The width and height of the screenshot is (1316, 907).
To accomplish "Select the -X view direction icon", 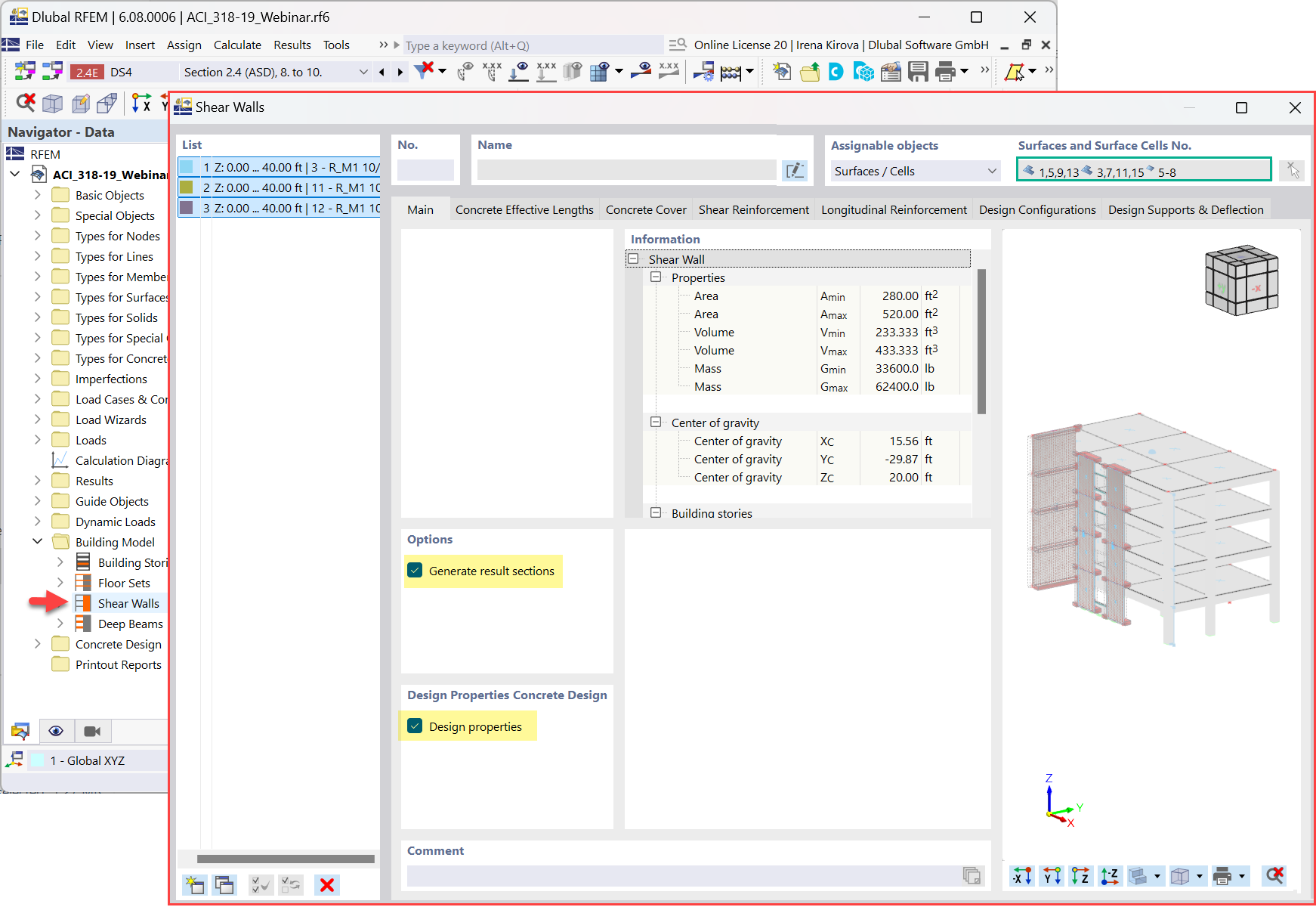I will [1022, 875].
